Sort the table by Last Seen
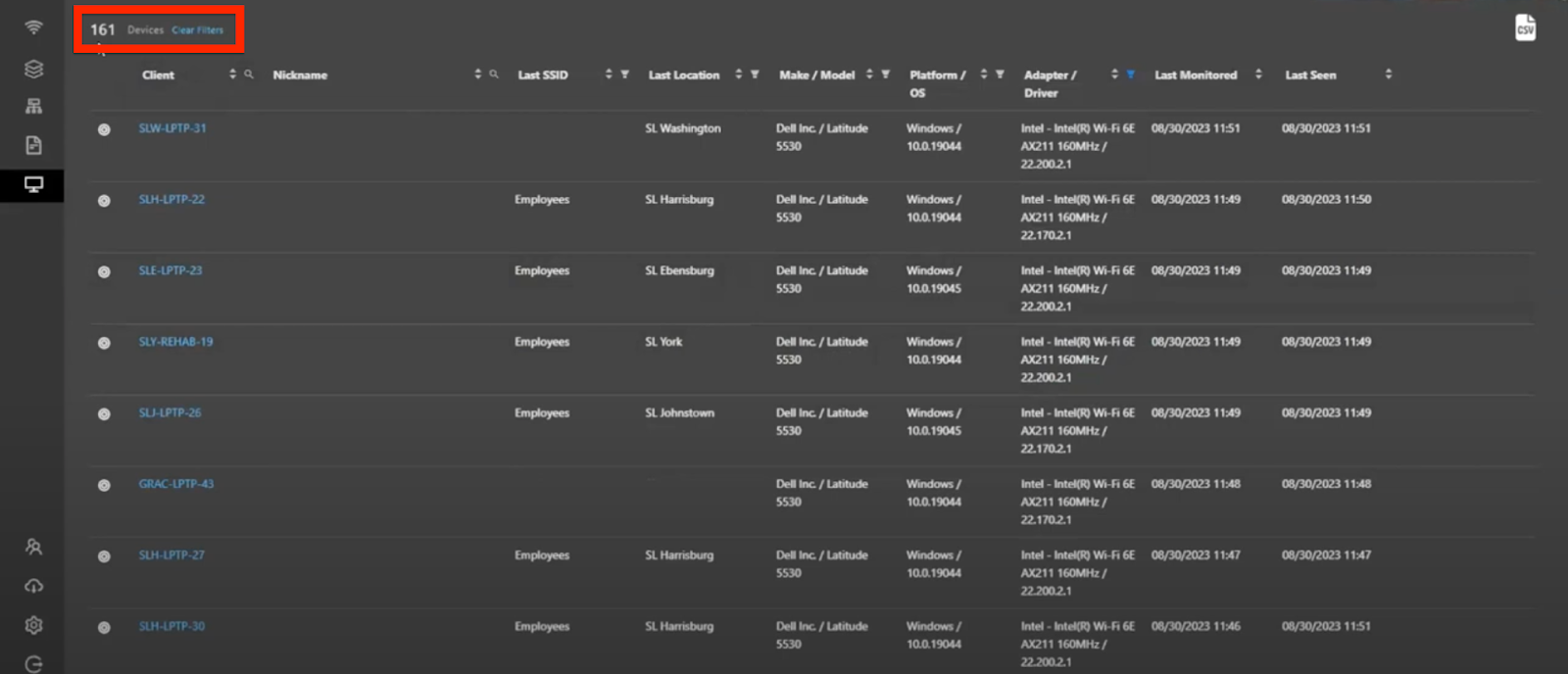 click(1388, 74)
